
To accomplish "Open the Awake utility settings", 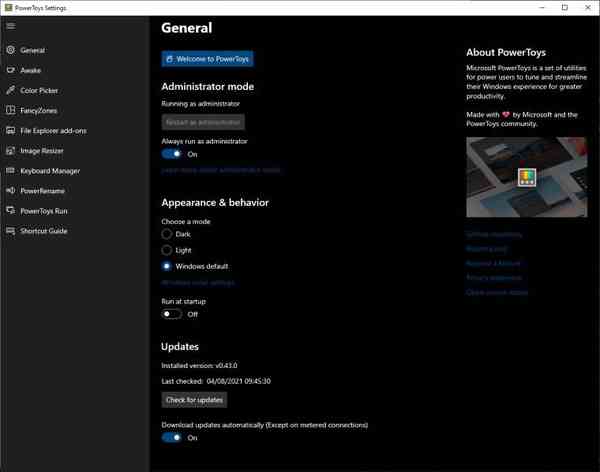I will (30, 70).
